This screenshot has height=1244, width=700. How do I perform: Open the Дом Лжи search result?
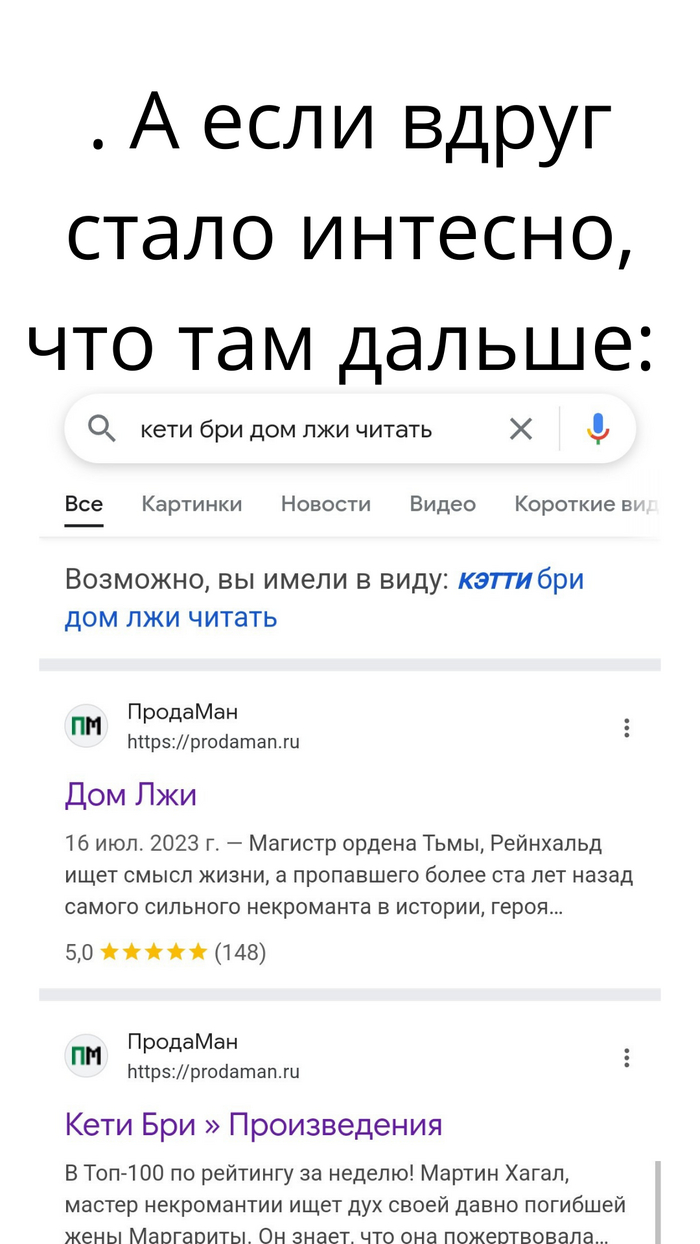coord(131,795)
